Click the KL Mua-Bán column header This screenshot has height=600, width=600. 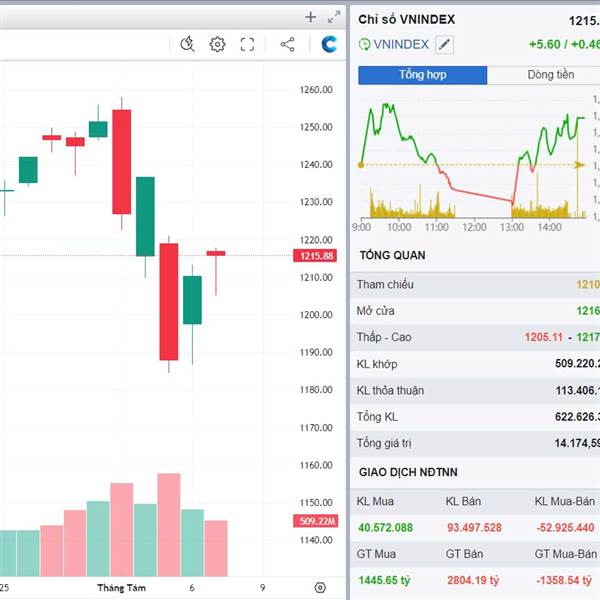click(565, 502)
